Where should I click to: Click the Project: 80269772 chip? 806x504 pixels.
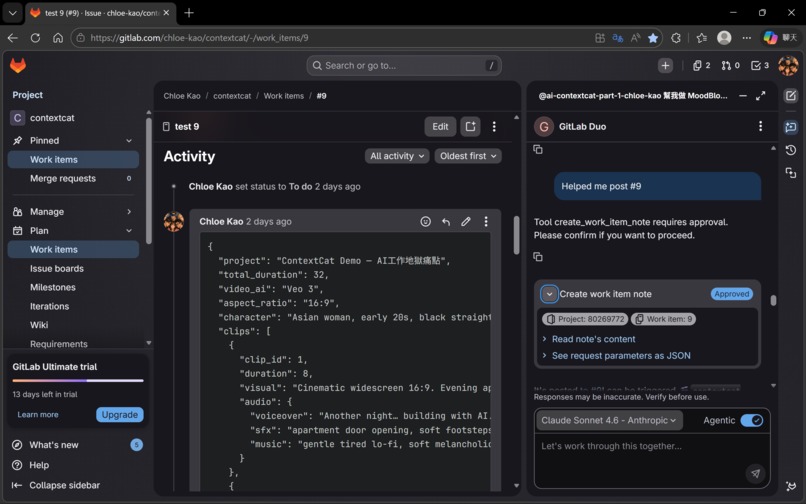pos(585,319)
